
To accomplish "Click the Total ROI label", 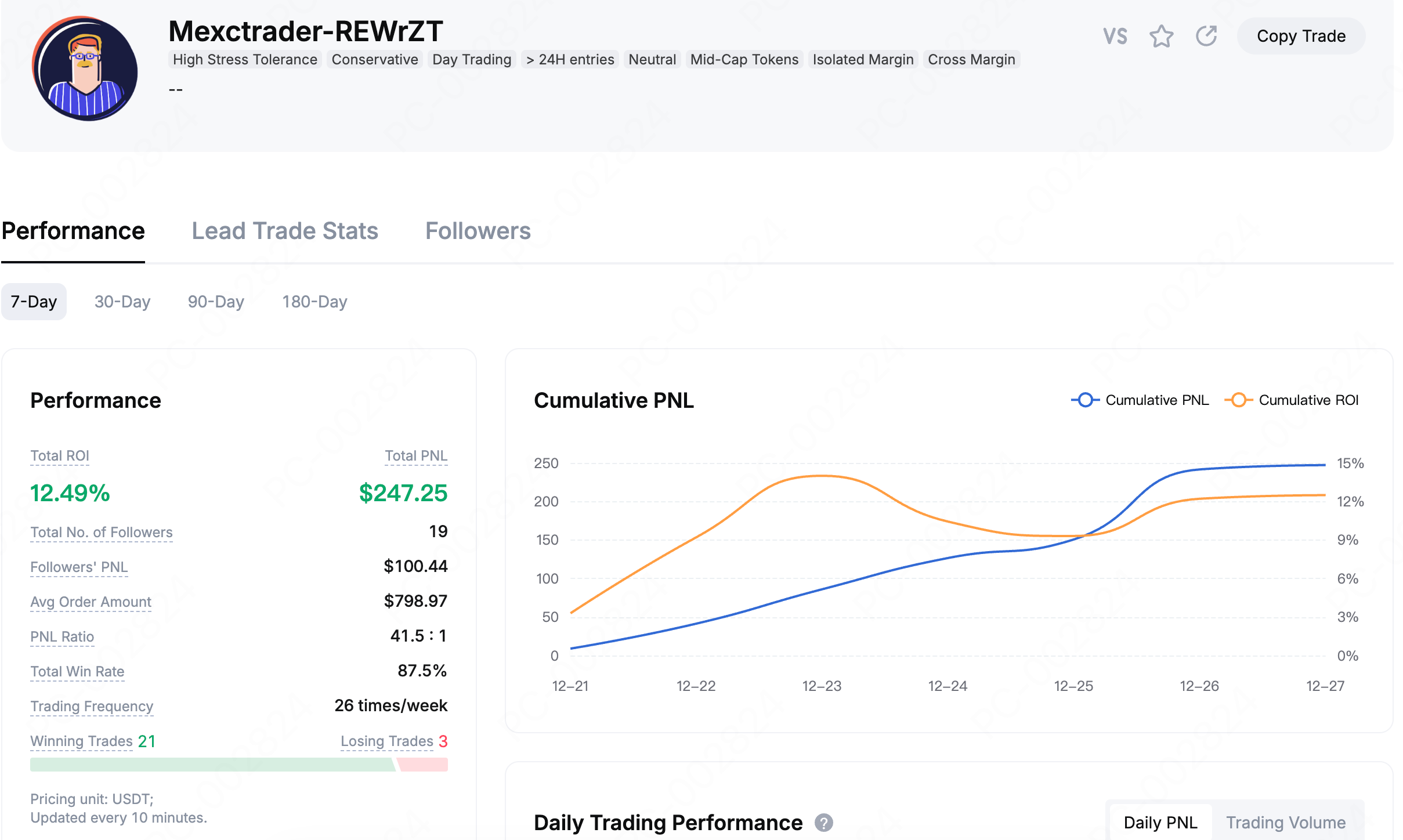I will (60, 456).
